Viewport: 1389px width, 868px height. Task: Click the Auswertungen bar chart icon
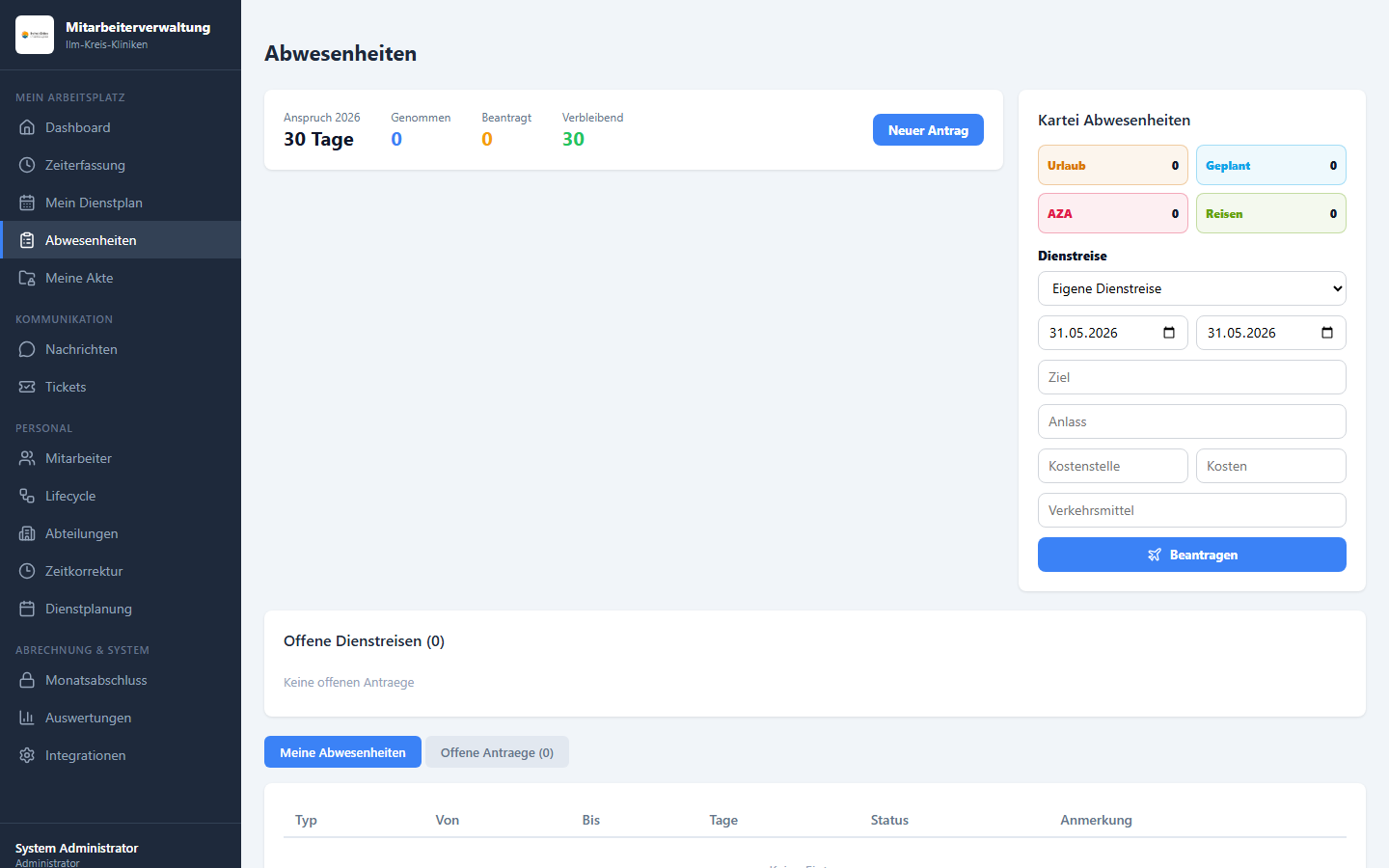pos(27,718)
